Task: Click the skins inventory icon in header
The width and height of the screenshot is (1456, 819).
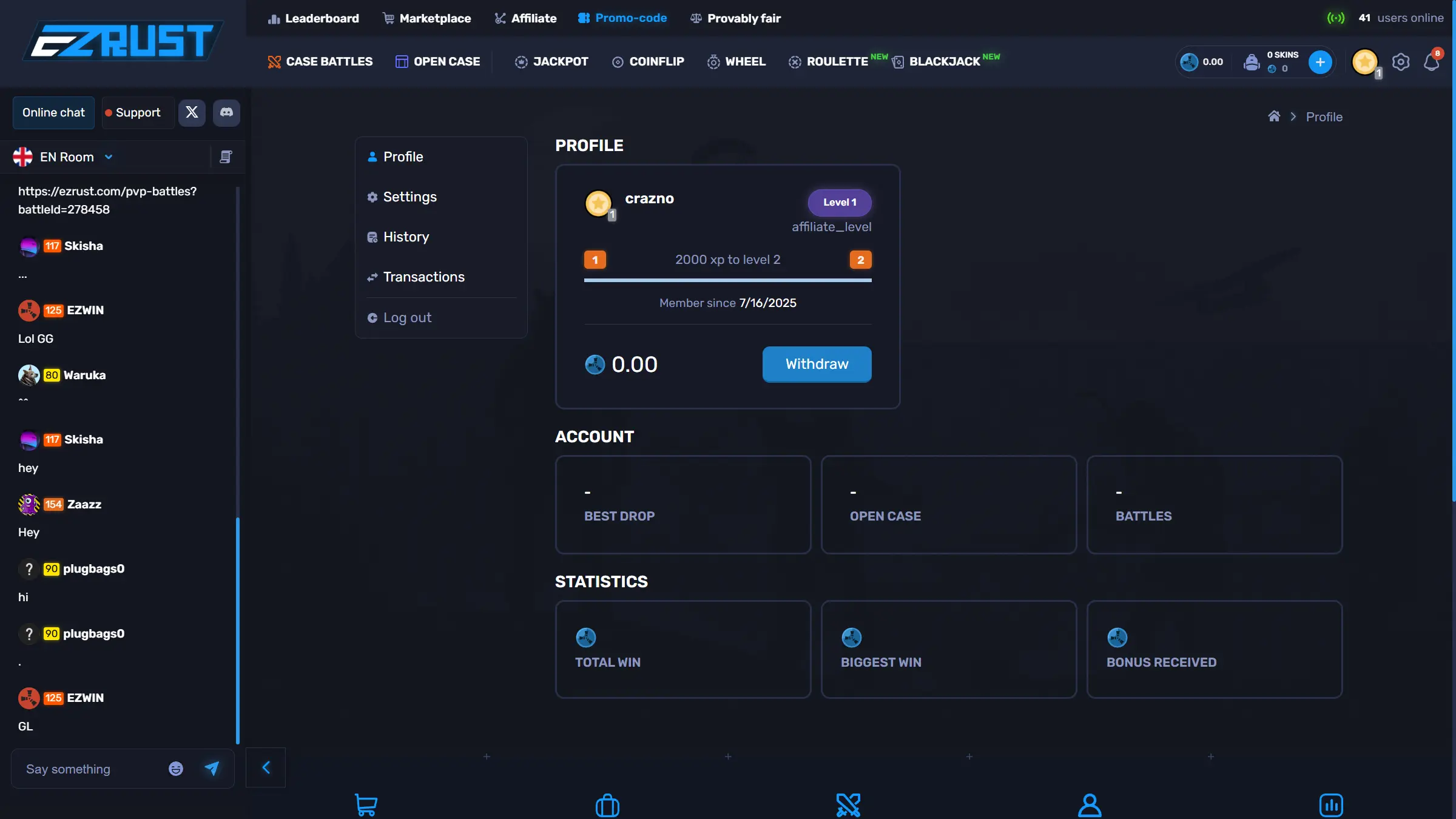Action: 1251,62
